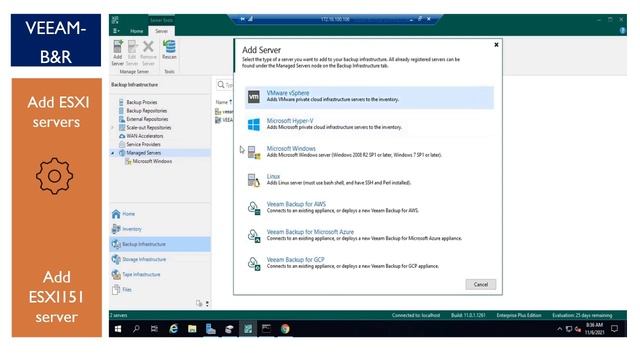Open File Explorer from taskbar

pyautogui.click(x=192, y=329)
